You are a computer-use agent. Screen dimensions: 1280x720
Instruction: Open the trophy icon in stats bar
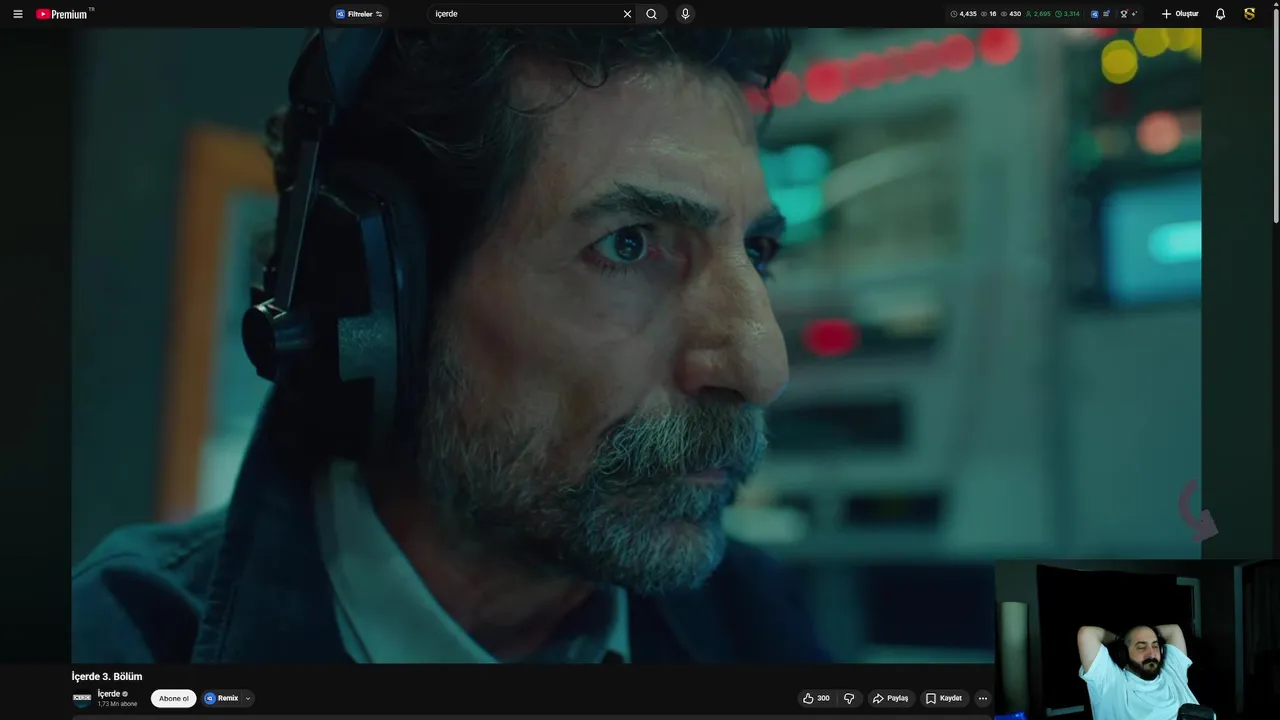point(1124,14)
